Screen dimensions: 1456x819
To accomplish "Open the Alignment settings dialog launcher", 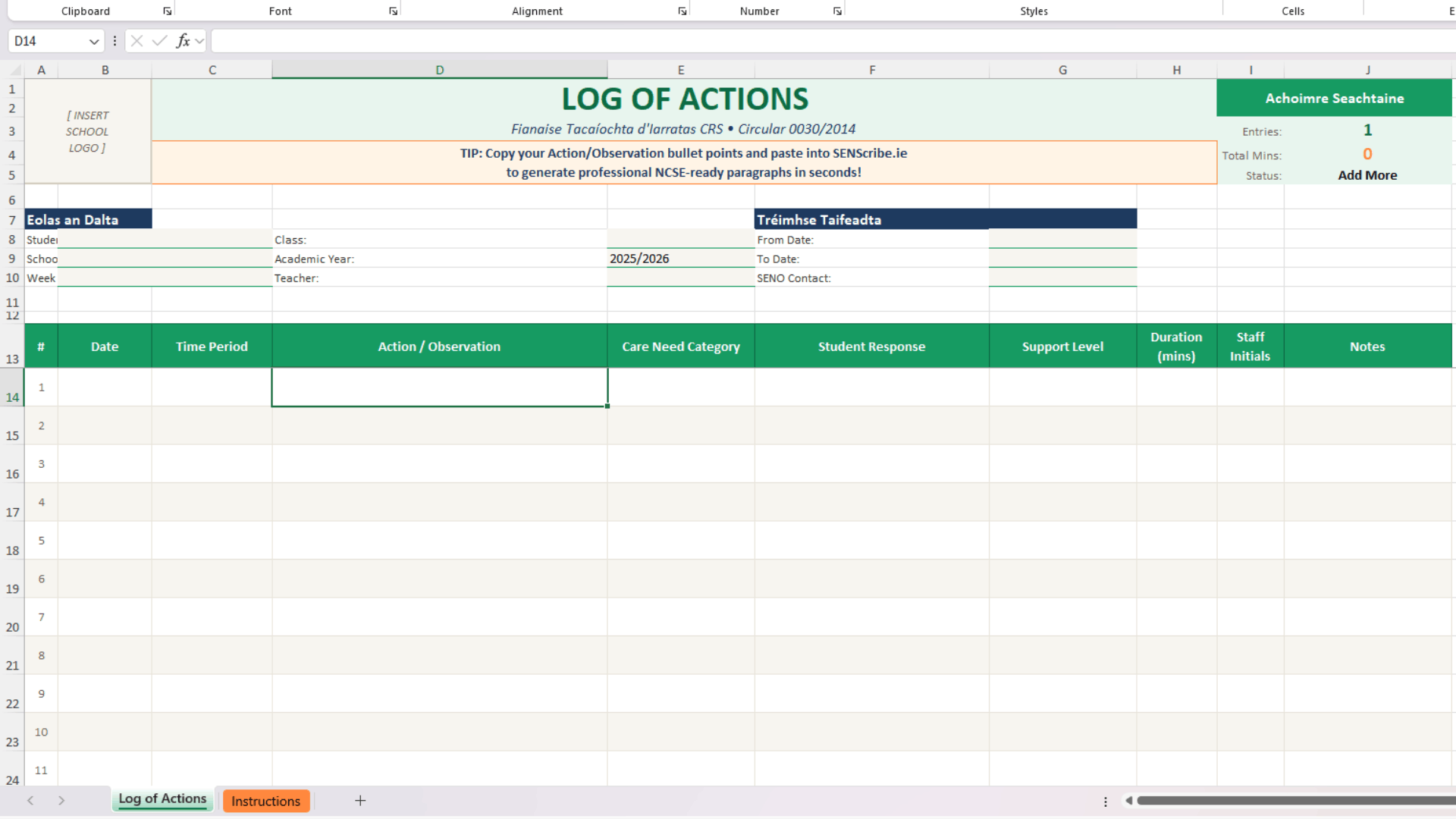I will 682,11.
